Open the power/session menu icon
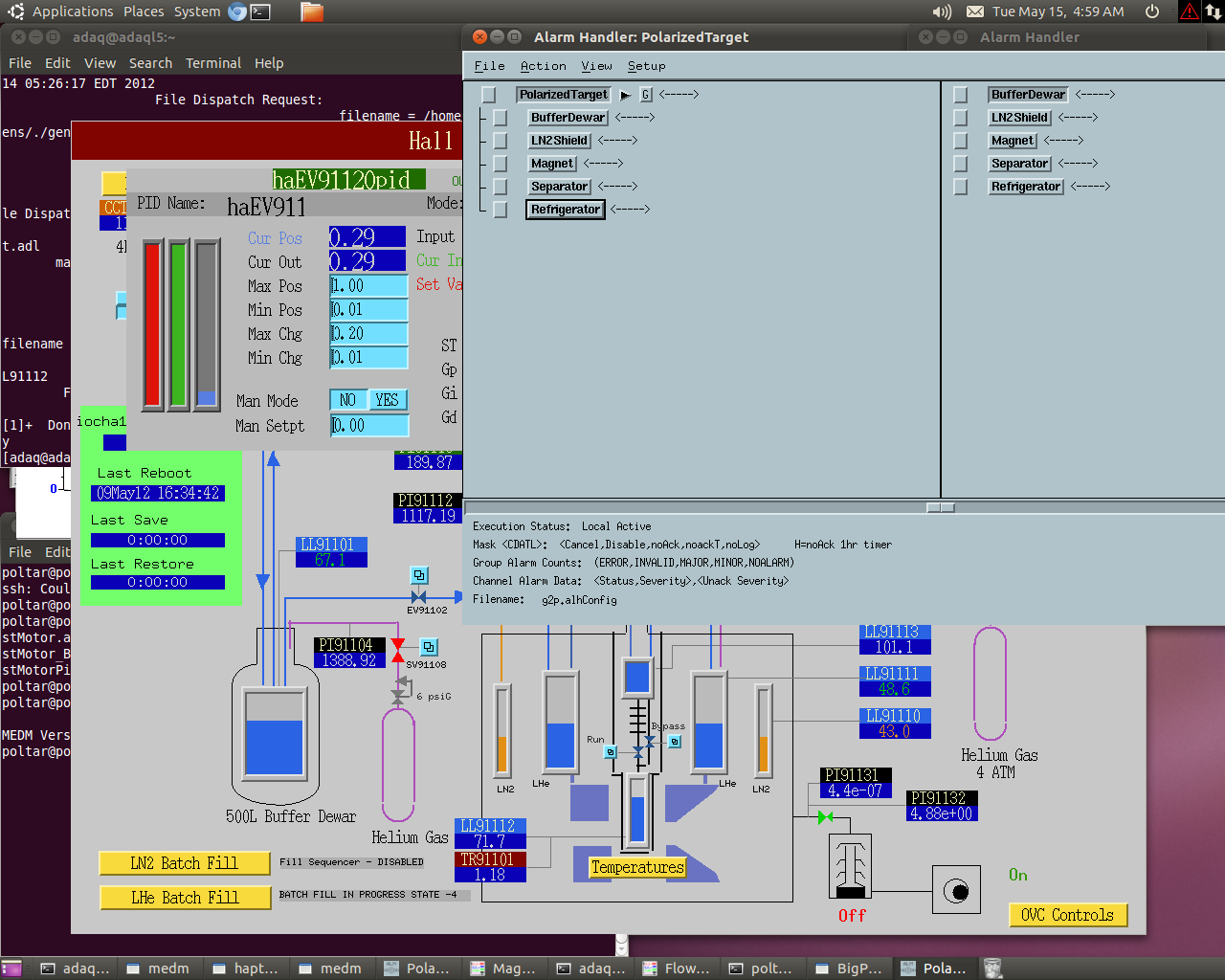 pyautogui.click(x=1152, y=11)
